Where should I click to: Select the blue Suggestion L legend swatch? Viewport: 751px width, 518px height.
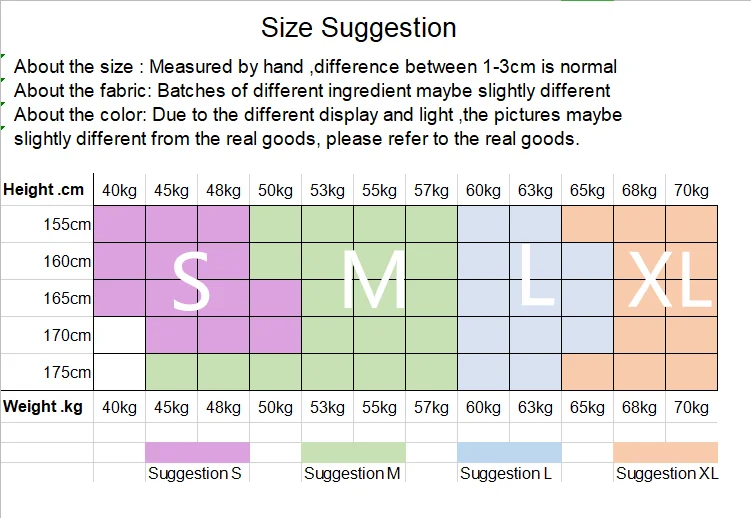point(509,452)
